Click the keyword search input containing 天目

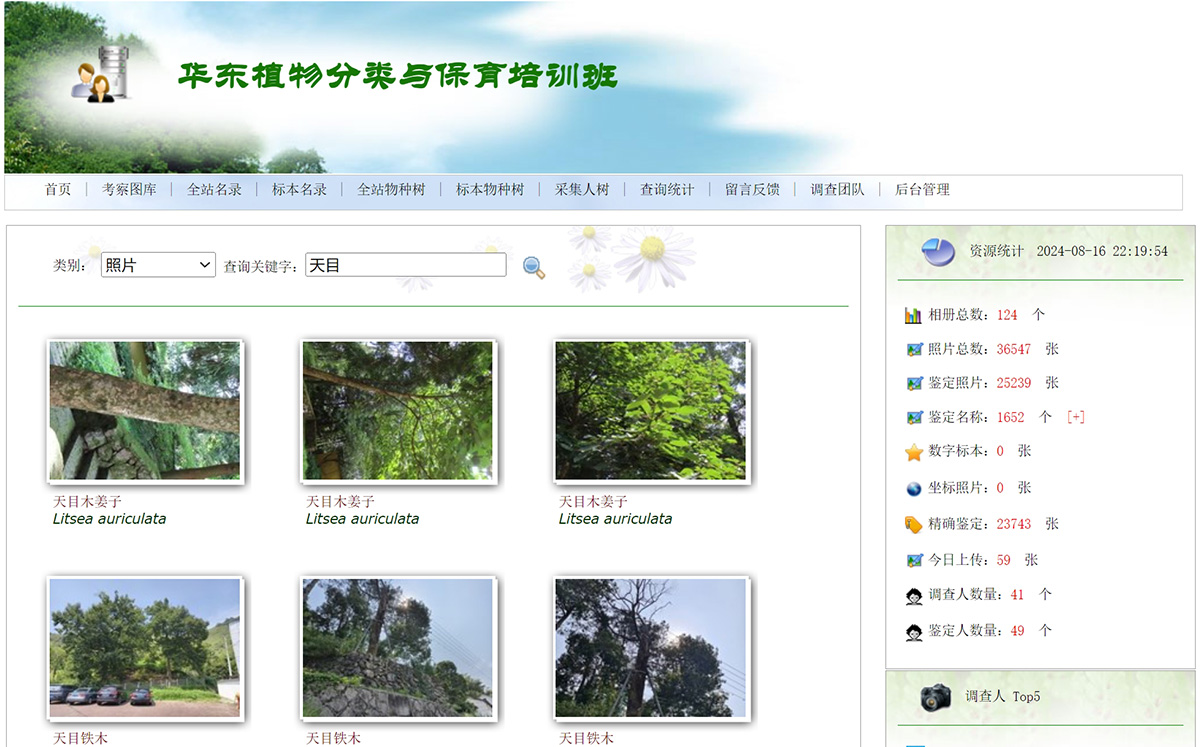(404, 264)
